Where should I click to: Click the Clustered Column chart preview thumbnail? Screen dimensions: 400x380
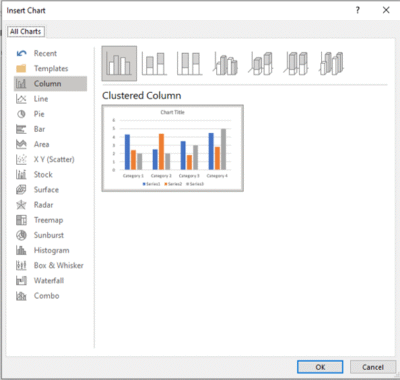[x=173, y=148]
